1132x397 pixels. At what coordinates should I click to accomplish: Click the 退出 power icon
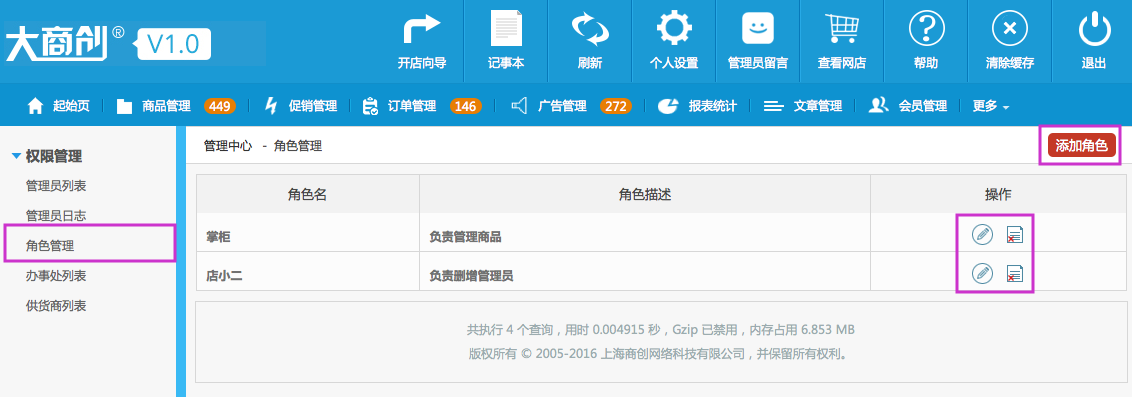click(1094, 30)
